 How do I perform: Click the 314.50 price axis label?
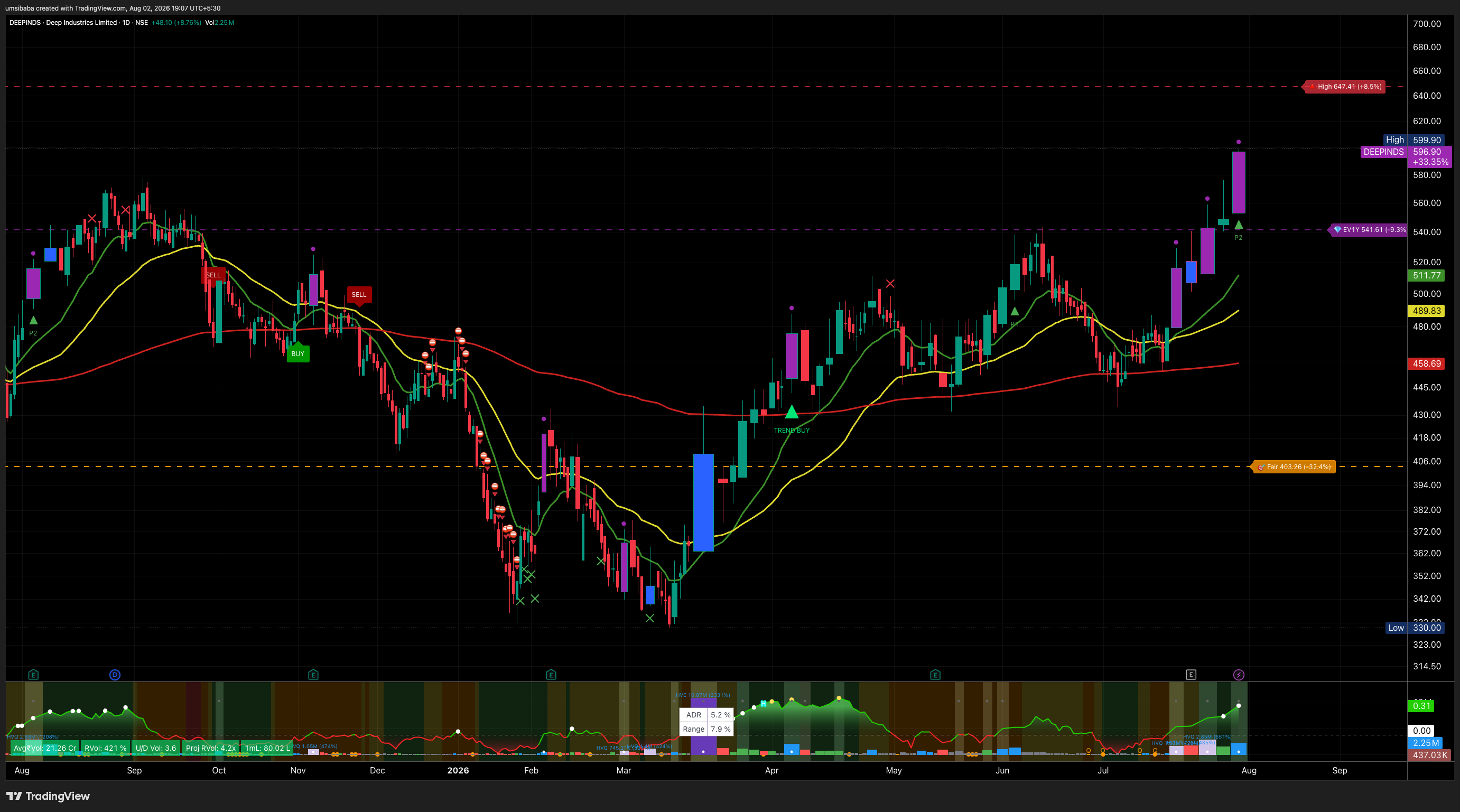click(x=1427, y=666)
